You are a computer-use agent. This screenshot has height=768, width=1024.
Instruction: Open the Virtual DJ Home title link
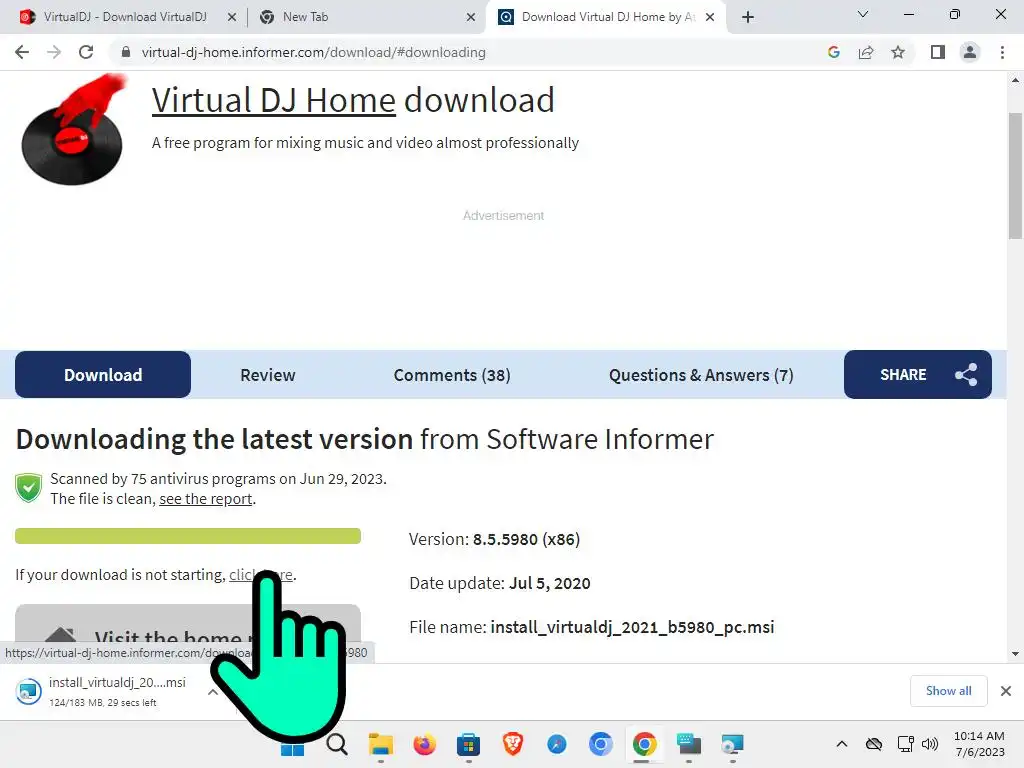[x=274, y=101]
